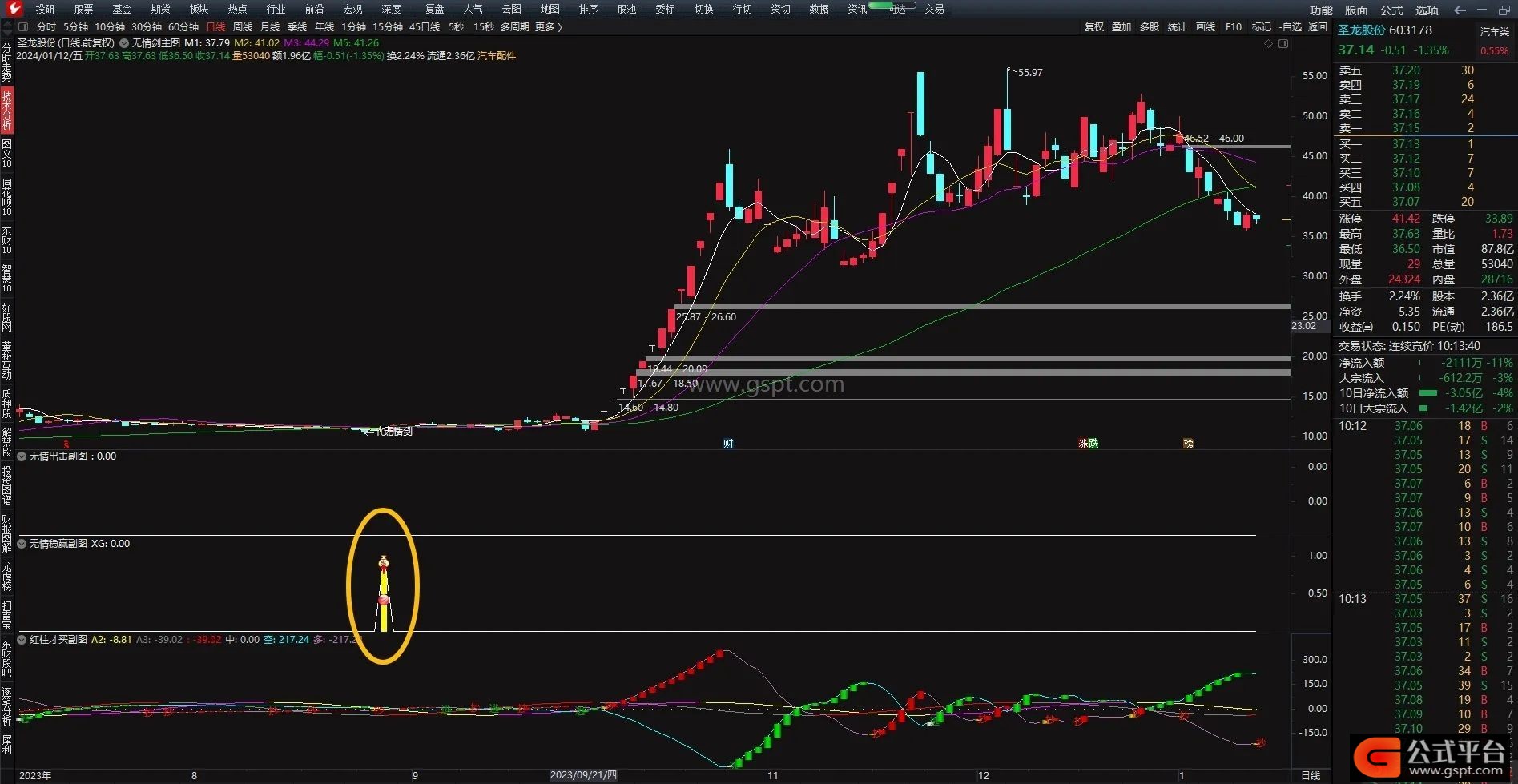Open F10 company information
The width and height of the screenshot is (1518, 784).
coord(1234,27)
